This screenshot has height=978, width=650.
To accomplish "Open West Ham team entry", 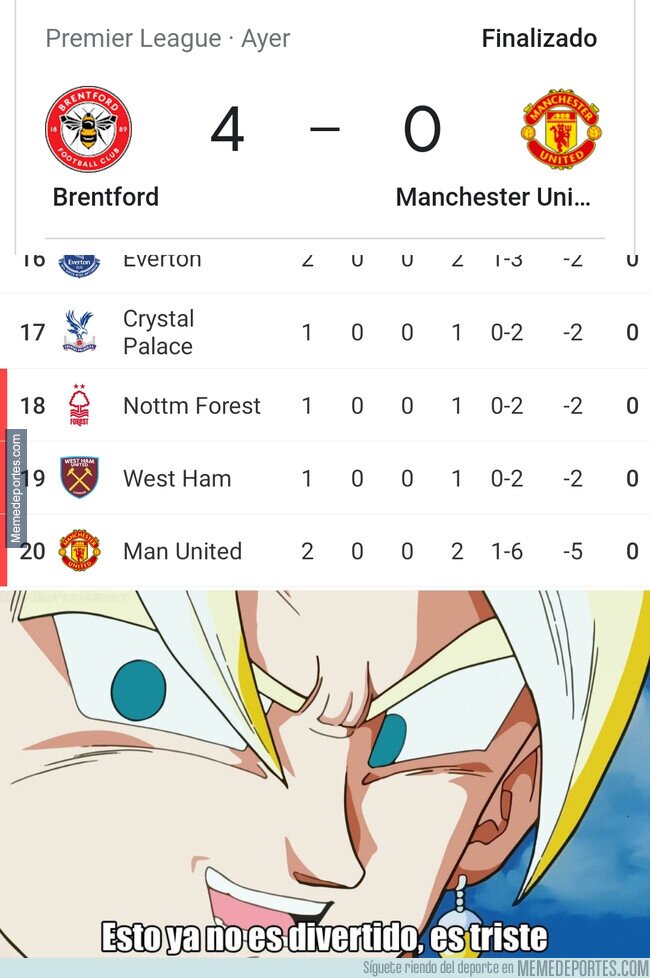I will click(x=177, y=478).
